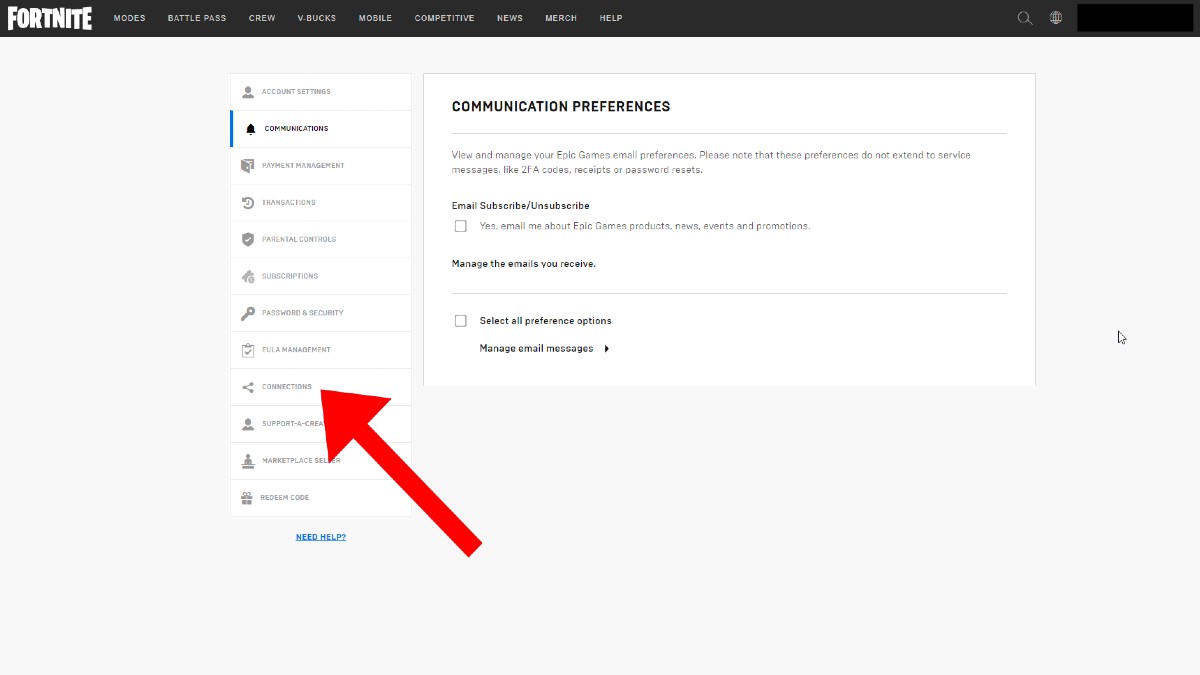Open EULA Management in the sidebar

pyautogui.click(x=296, y=350)
